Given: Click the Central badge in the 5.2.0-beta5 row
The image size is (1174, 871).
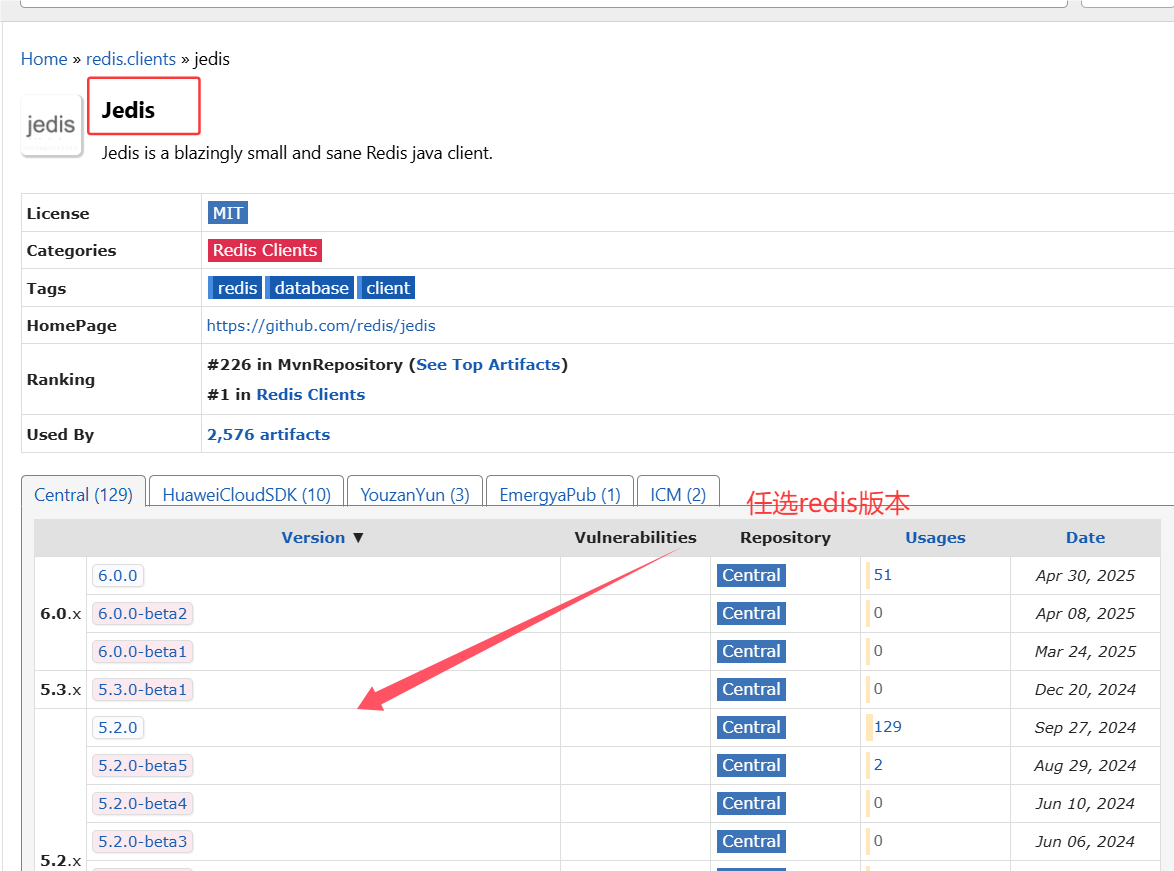Looking at the screenshot, I should (x=751, y=765).
